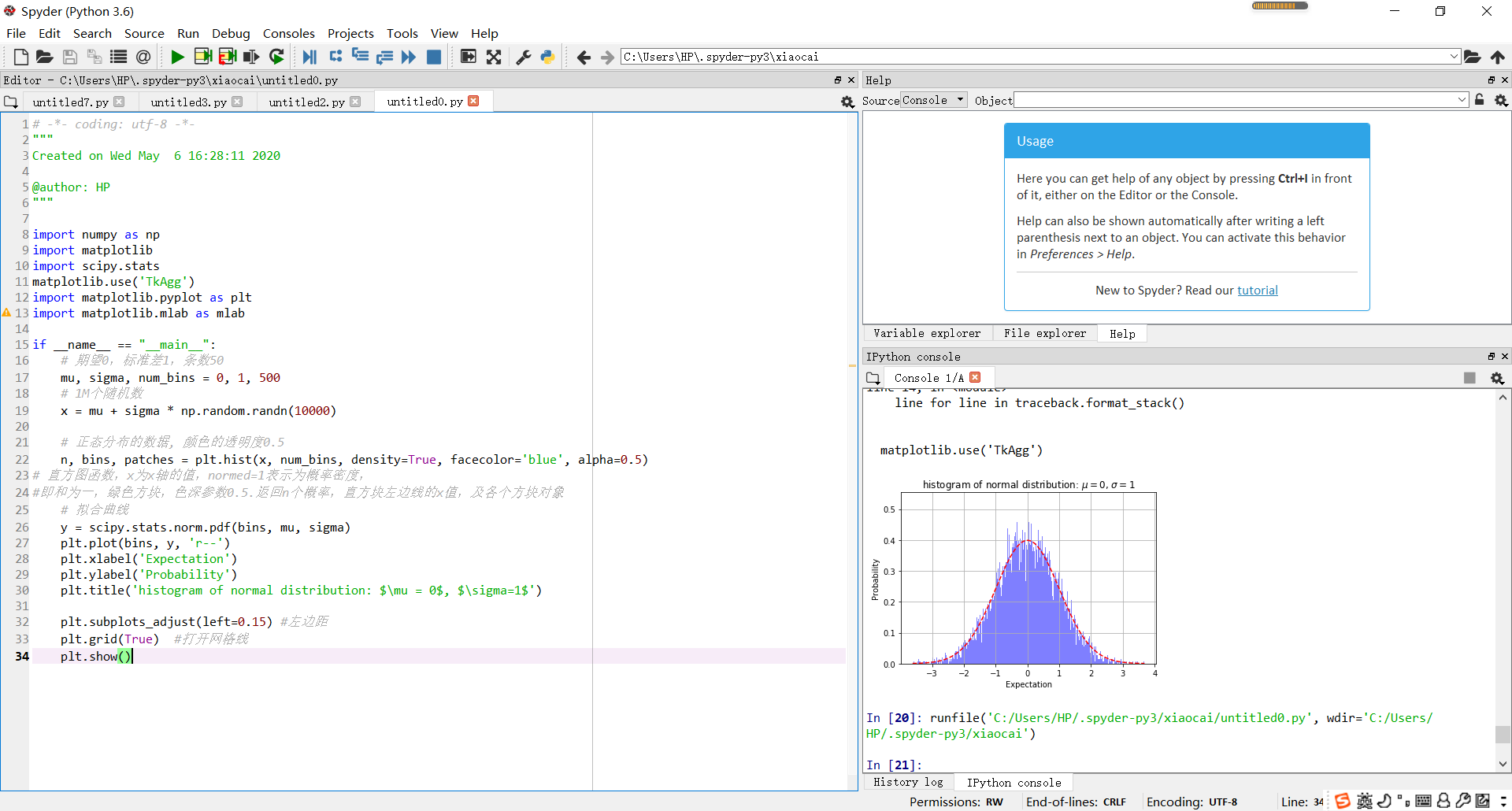
Task: Expand the Help Object combo box arrow
Action: pos(1462,100)
